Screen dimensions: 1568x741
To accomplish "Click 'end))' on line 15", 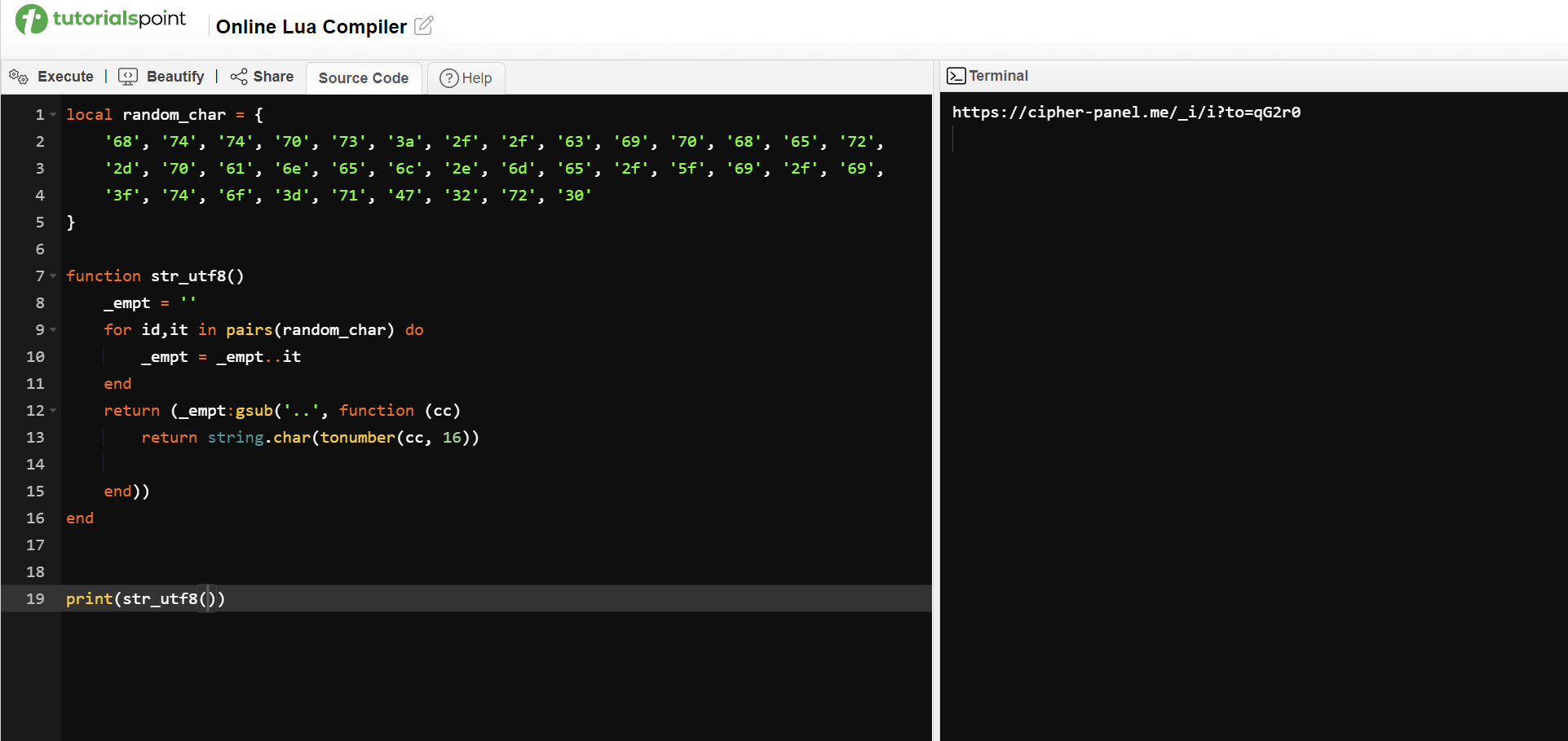I will click(x=126, y=492).
